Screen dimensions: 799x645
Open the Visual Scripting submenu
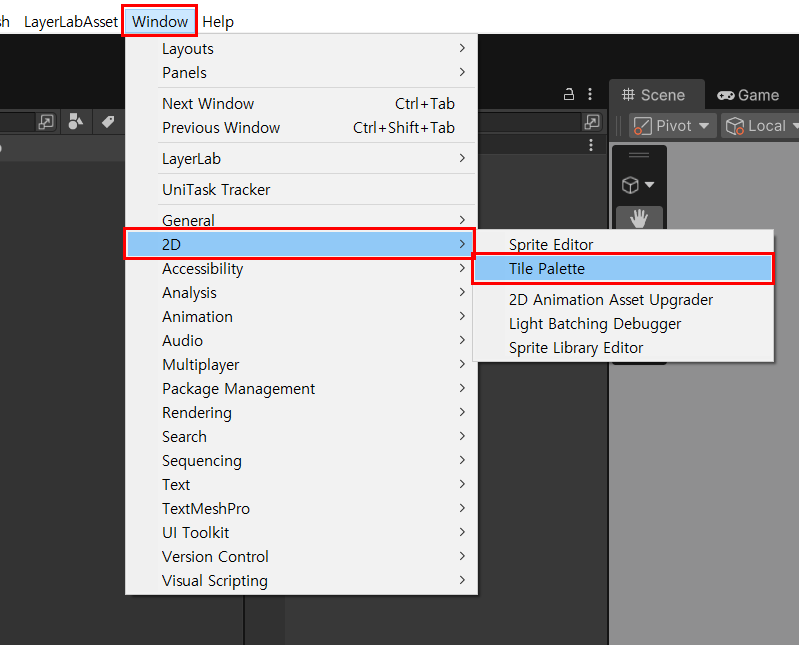pyautogui.click(x=301, y=580)
